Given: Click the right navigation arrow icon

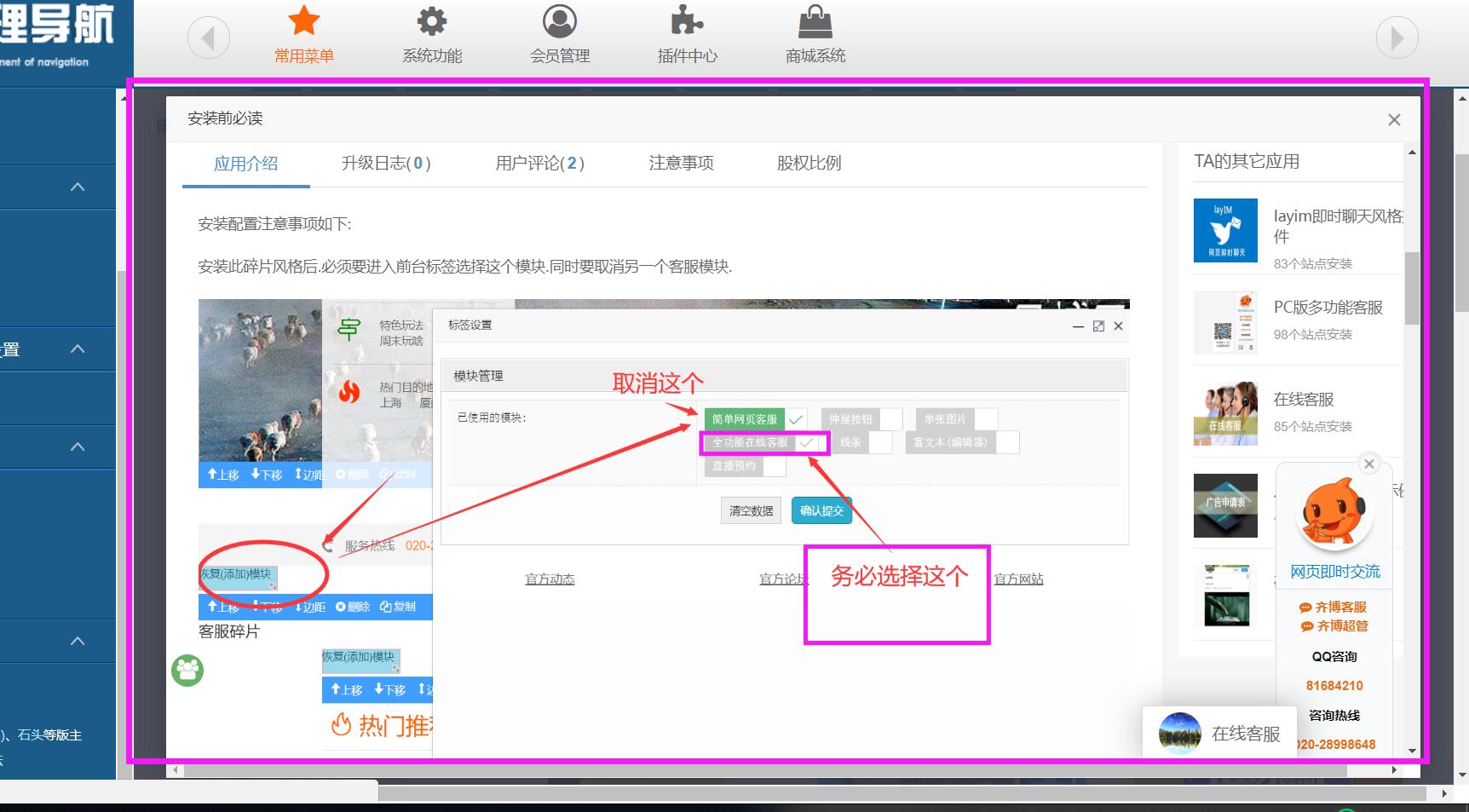Looking at the screenshot, I should coord(1397,37).
